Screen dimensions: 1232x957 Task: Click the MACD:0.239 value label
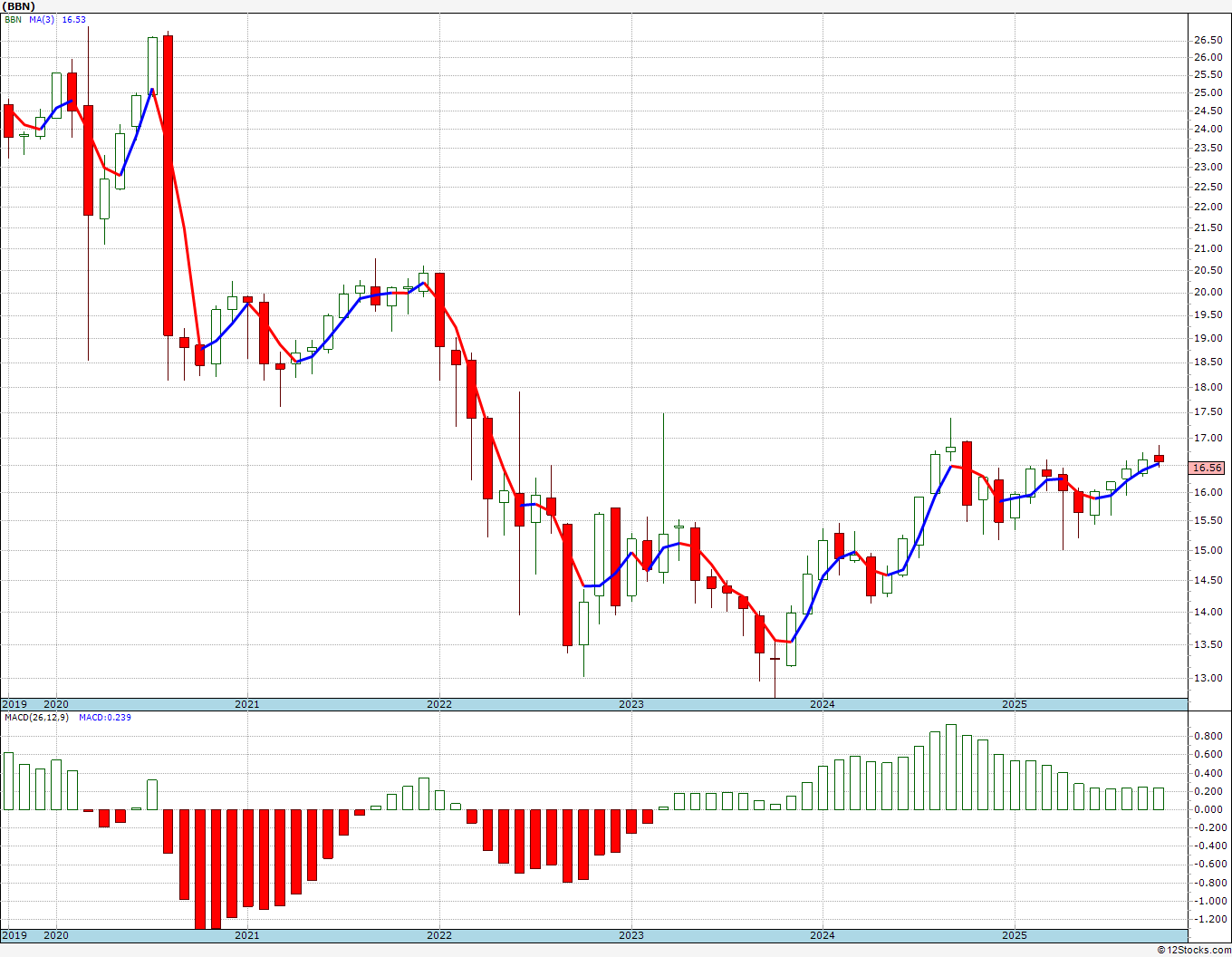[x=105, y=717]
